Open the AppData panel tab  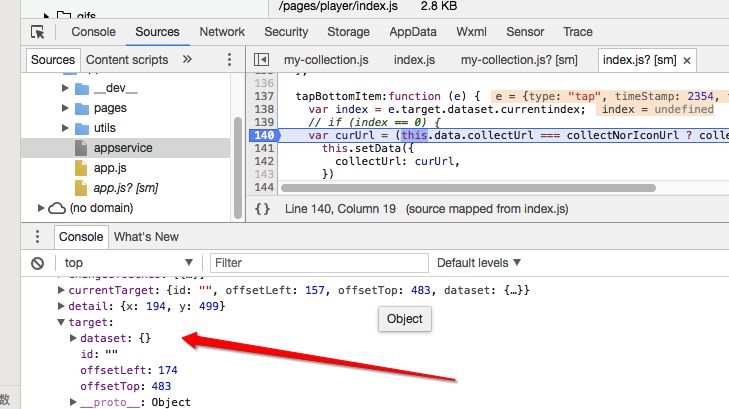point(413,32)
